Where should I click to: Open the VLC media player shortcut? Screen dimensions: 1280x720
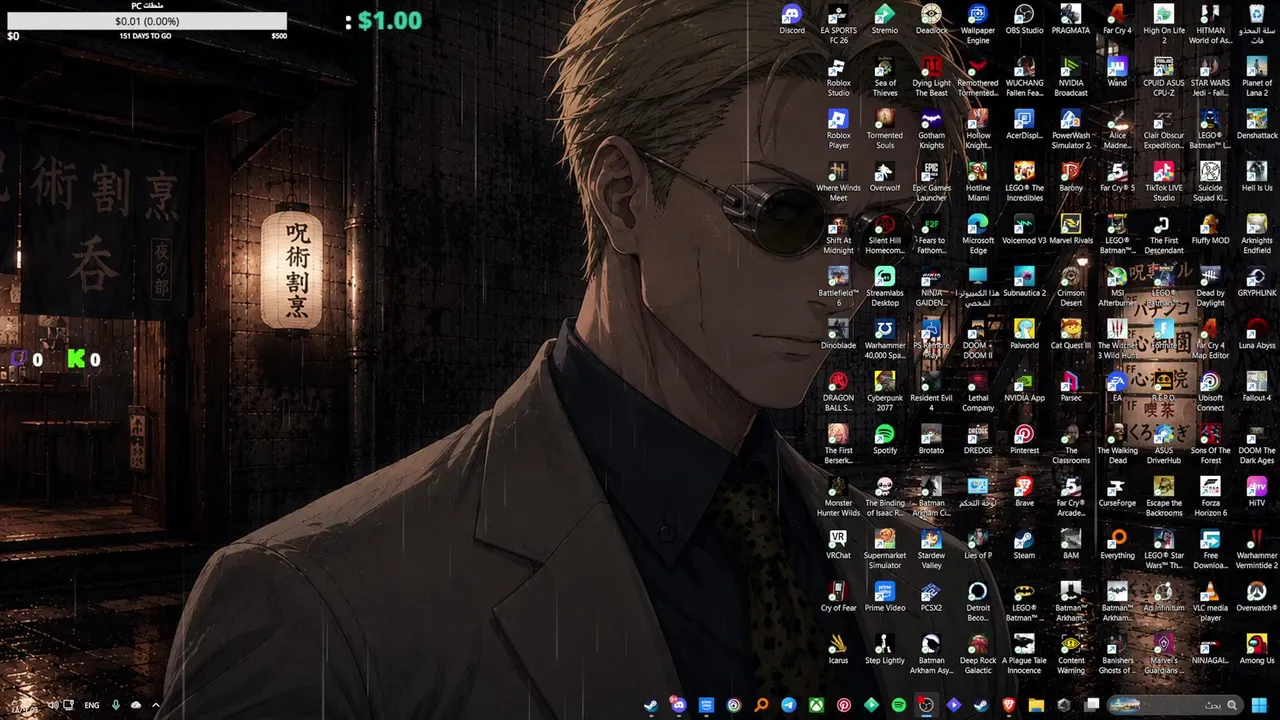coord(1210,602)
